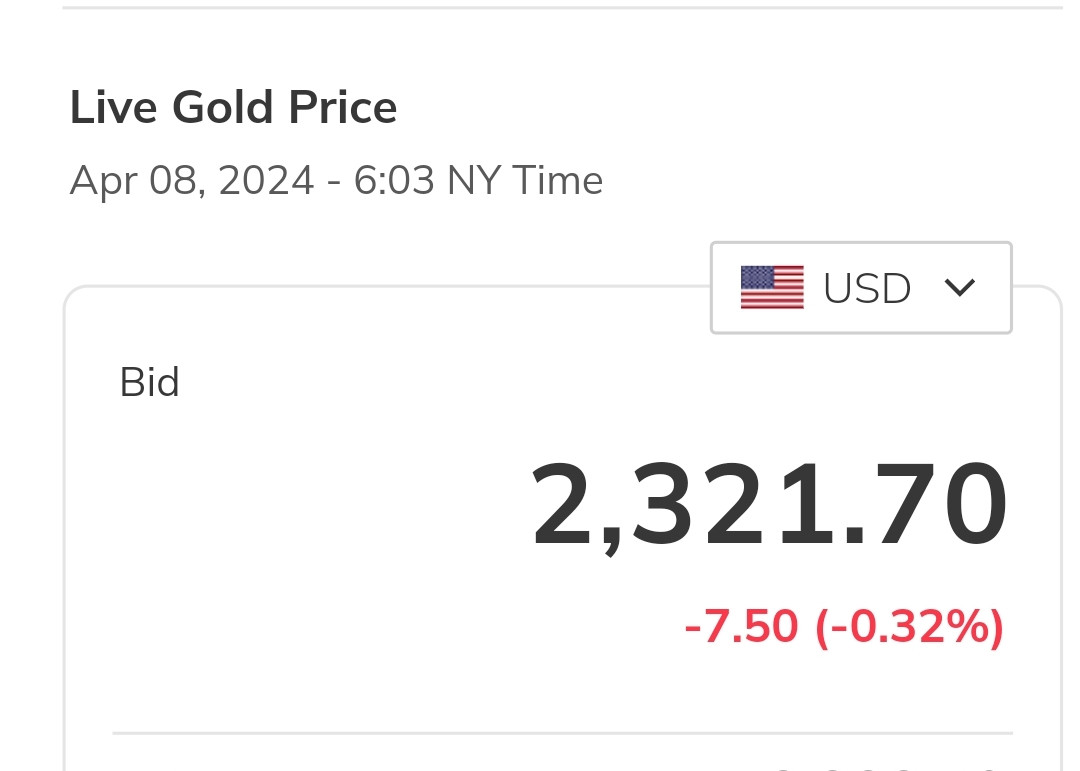Click the red (-0.32%) percentage change
The width and height of the screenshot is (1080, 771).
click(909, 628)
